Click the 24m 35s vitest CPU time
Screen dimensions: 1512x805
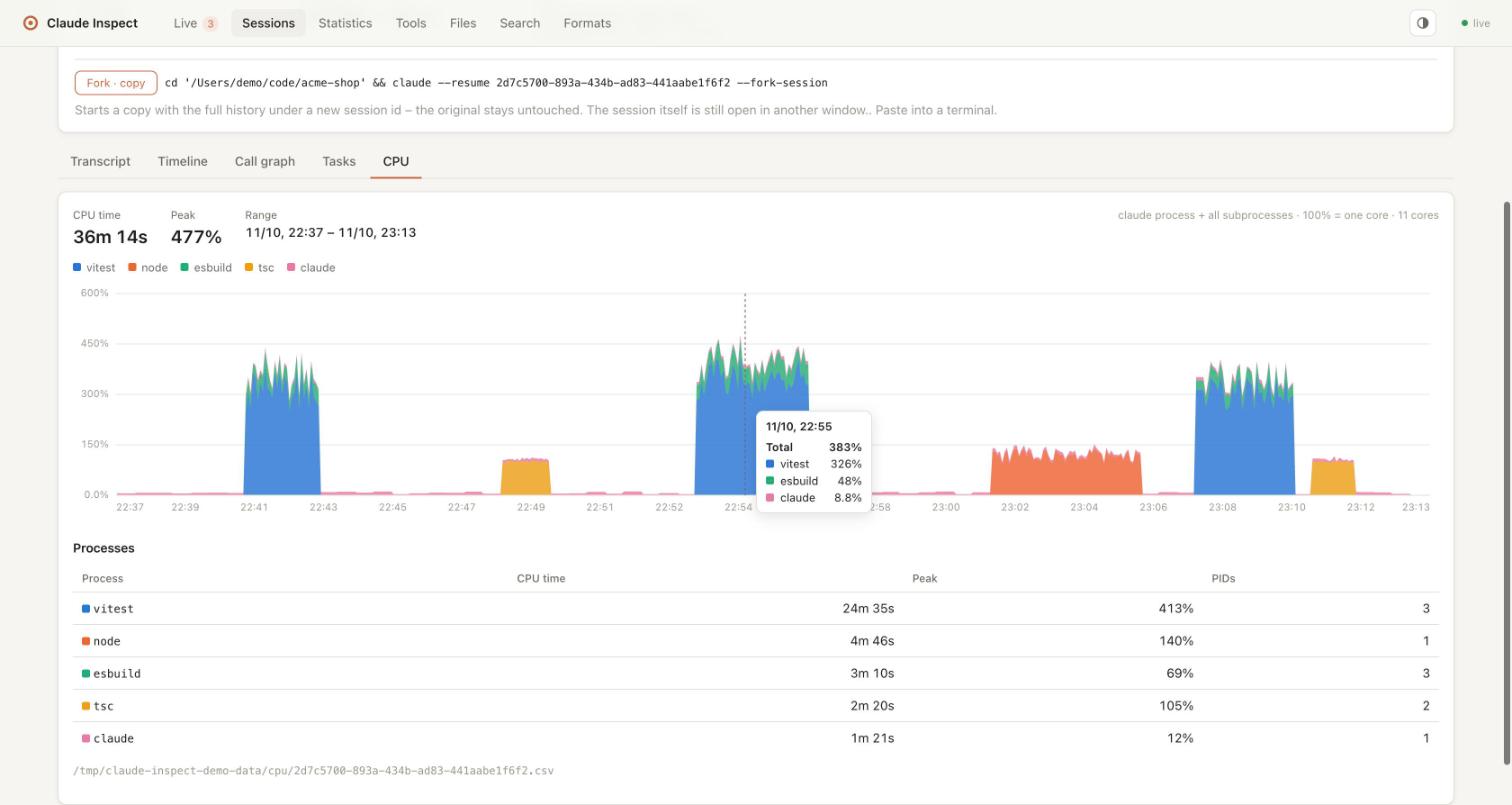tap(868, 609)
